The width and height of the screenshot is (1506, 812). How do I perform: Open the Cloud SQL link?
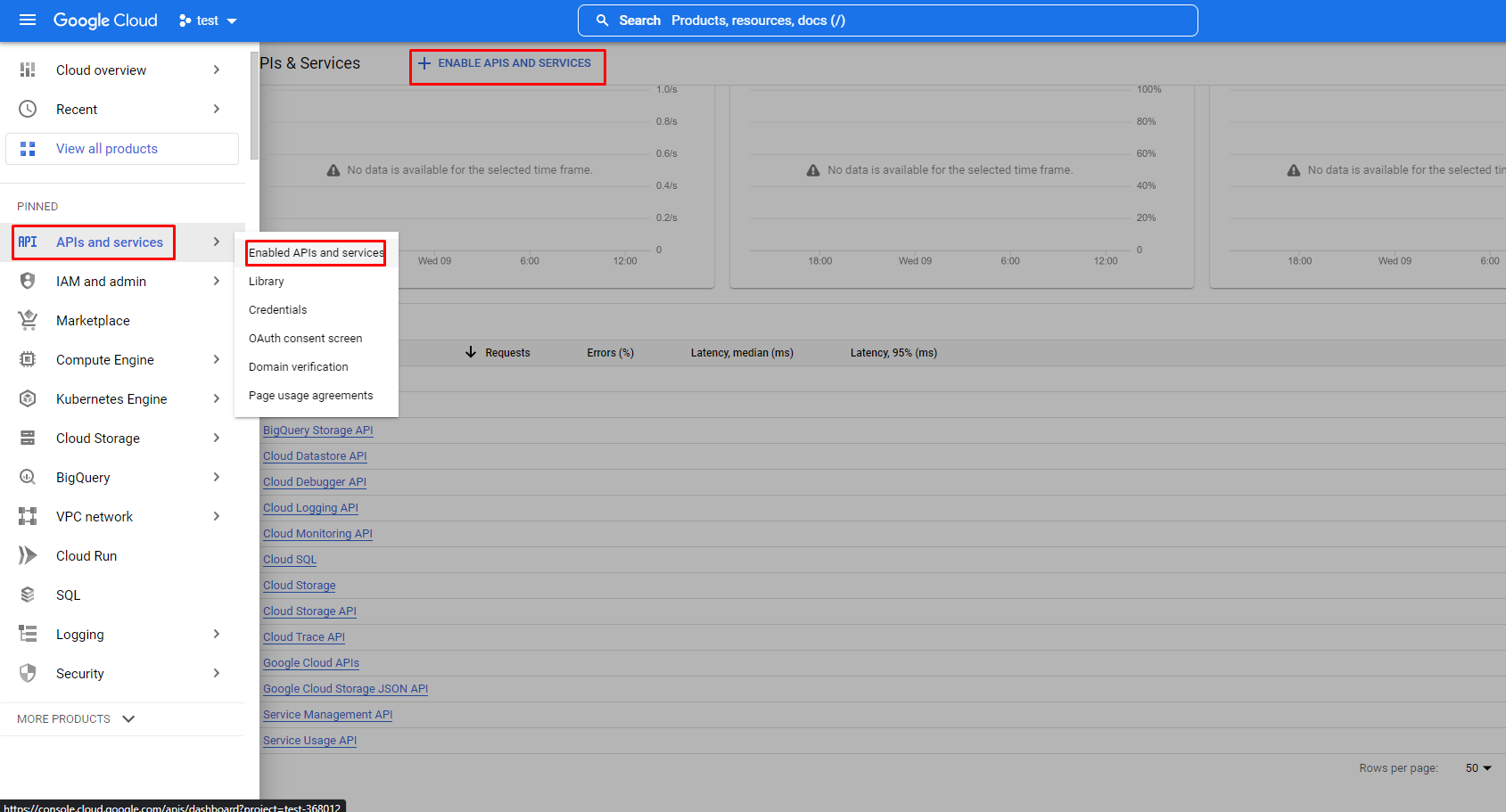(x=290, y=560)
